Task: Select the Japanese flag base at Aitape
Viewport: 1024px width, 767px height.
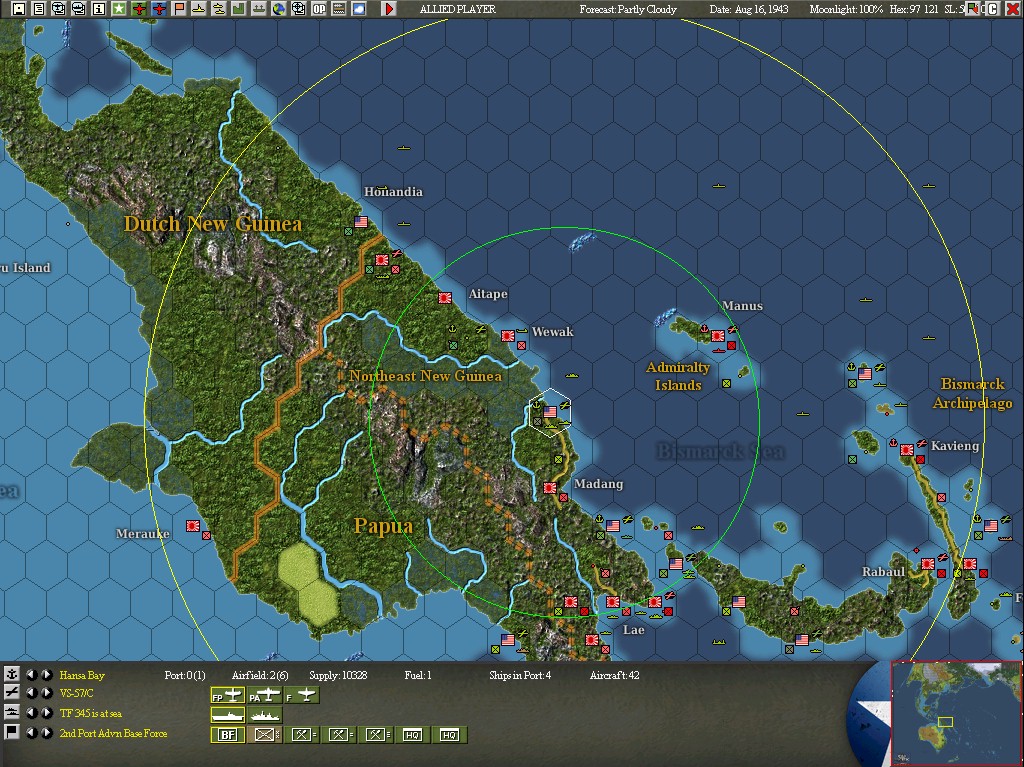Action: [445, 298]
